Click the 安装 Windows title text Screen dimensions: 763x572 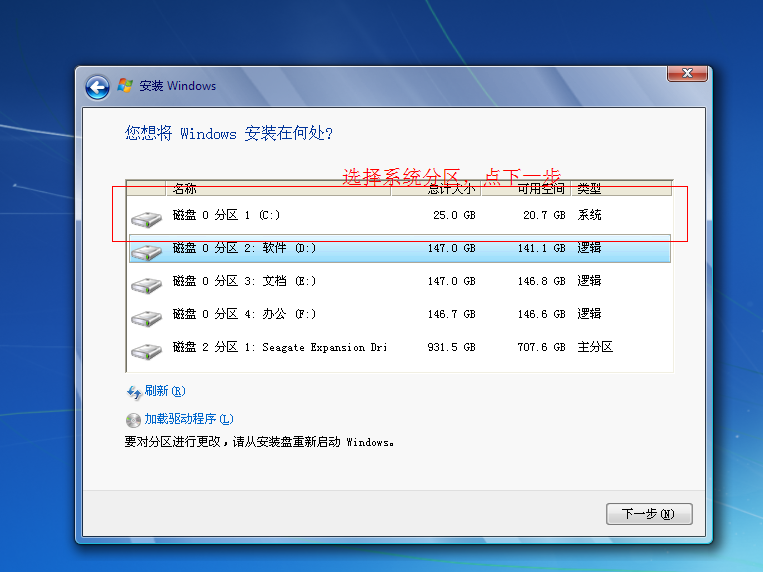[178, 86]
